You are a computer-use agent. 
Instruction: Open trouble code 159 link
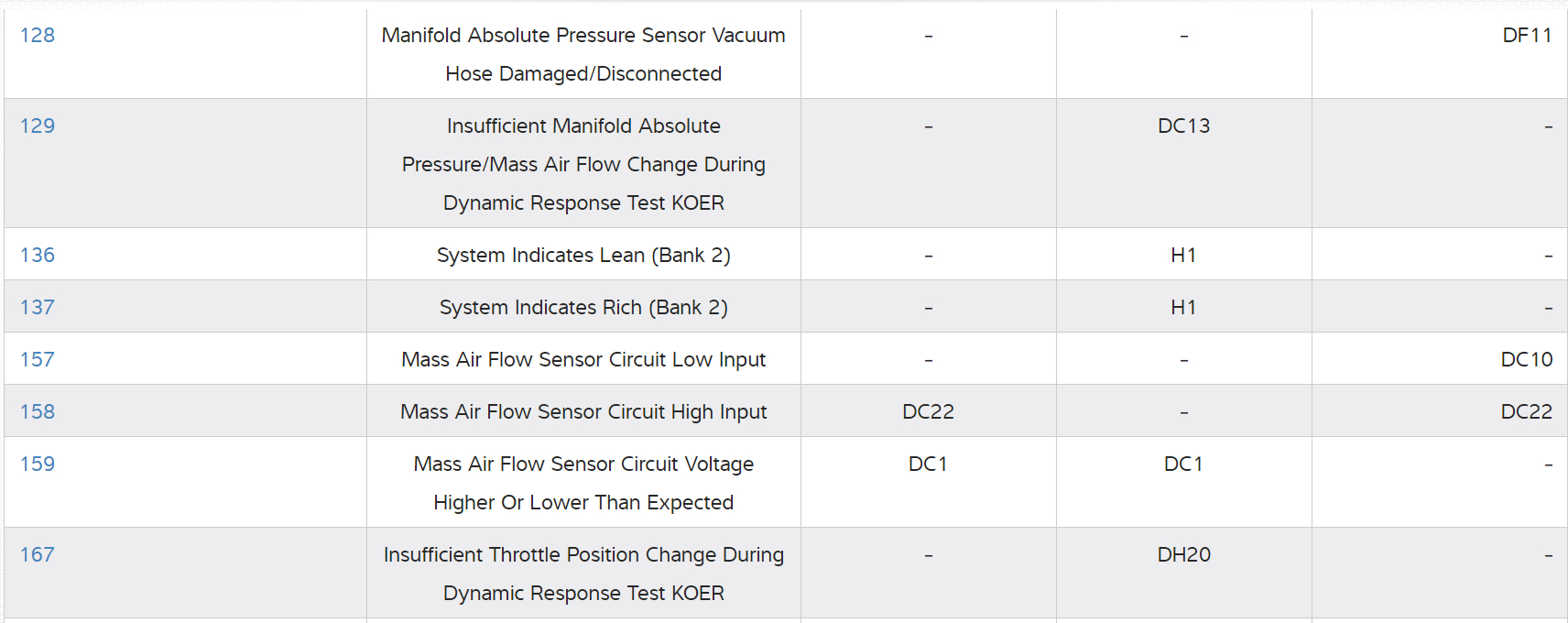(x=38, y=465)
